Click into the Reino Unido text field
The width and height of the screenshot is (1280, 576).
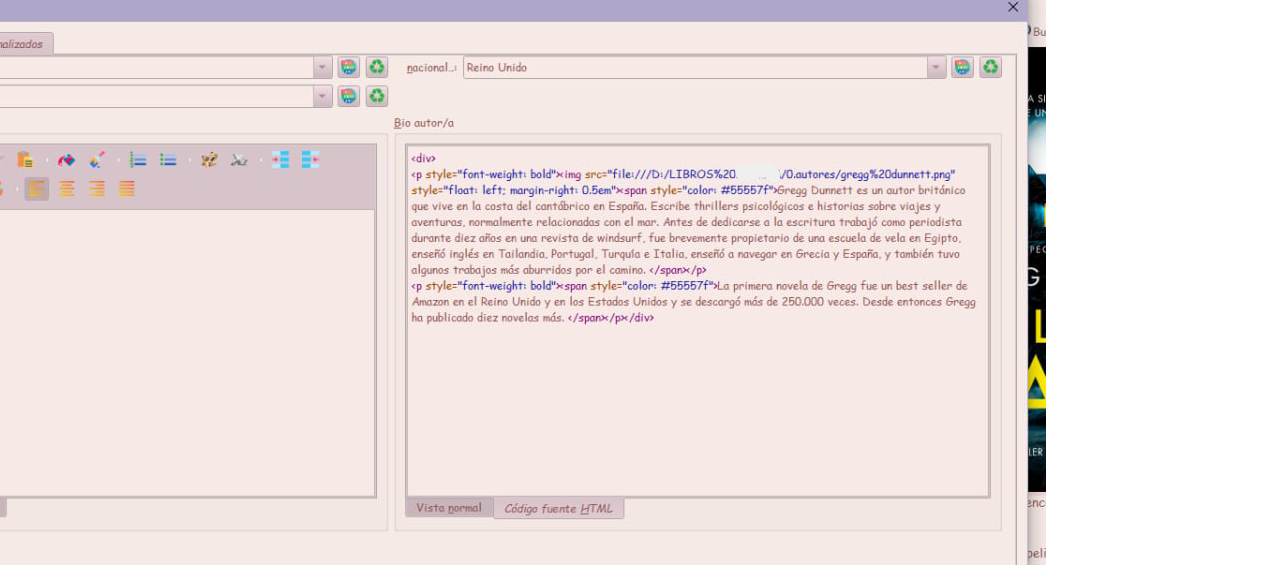(695, 68)
